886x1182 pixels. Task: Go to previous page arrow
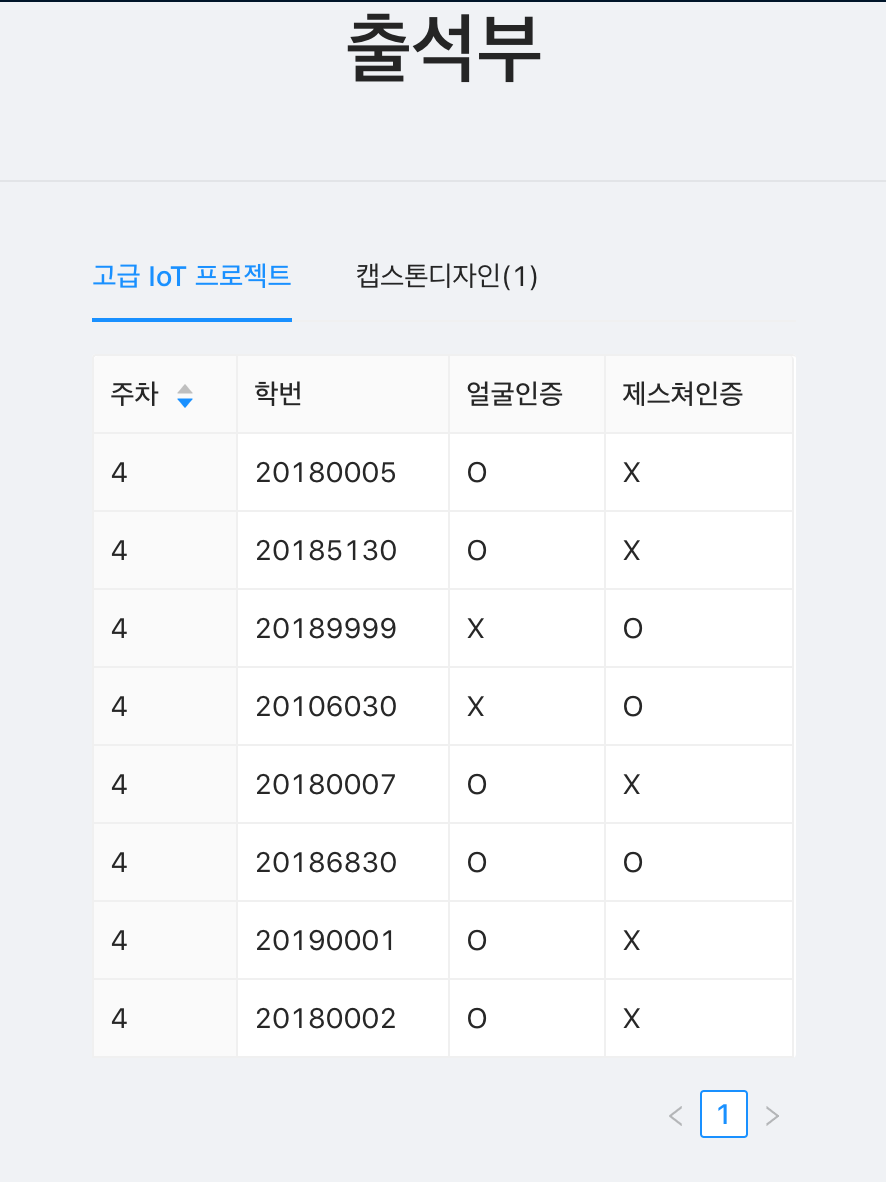[676, 1115]
